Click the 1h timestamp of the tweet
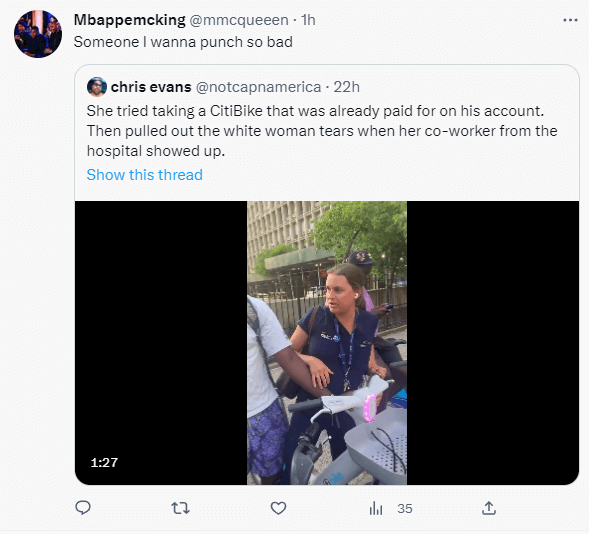The width and height of the screenshot is (589, 534). 308,20
